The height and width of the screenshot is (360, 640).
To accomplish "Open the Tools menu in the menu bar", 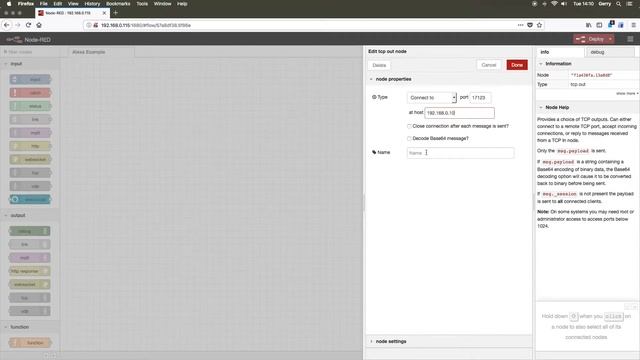I will [x=142, y=4].
